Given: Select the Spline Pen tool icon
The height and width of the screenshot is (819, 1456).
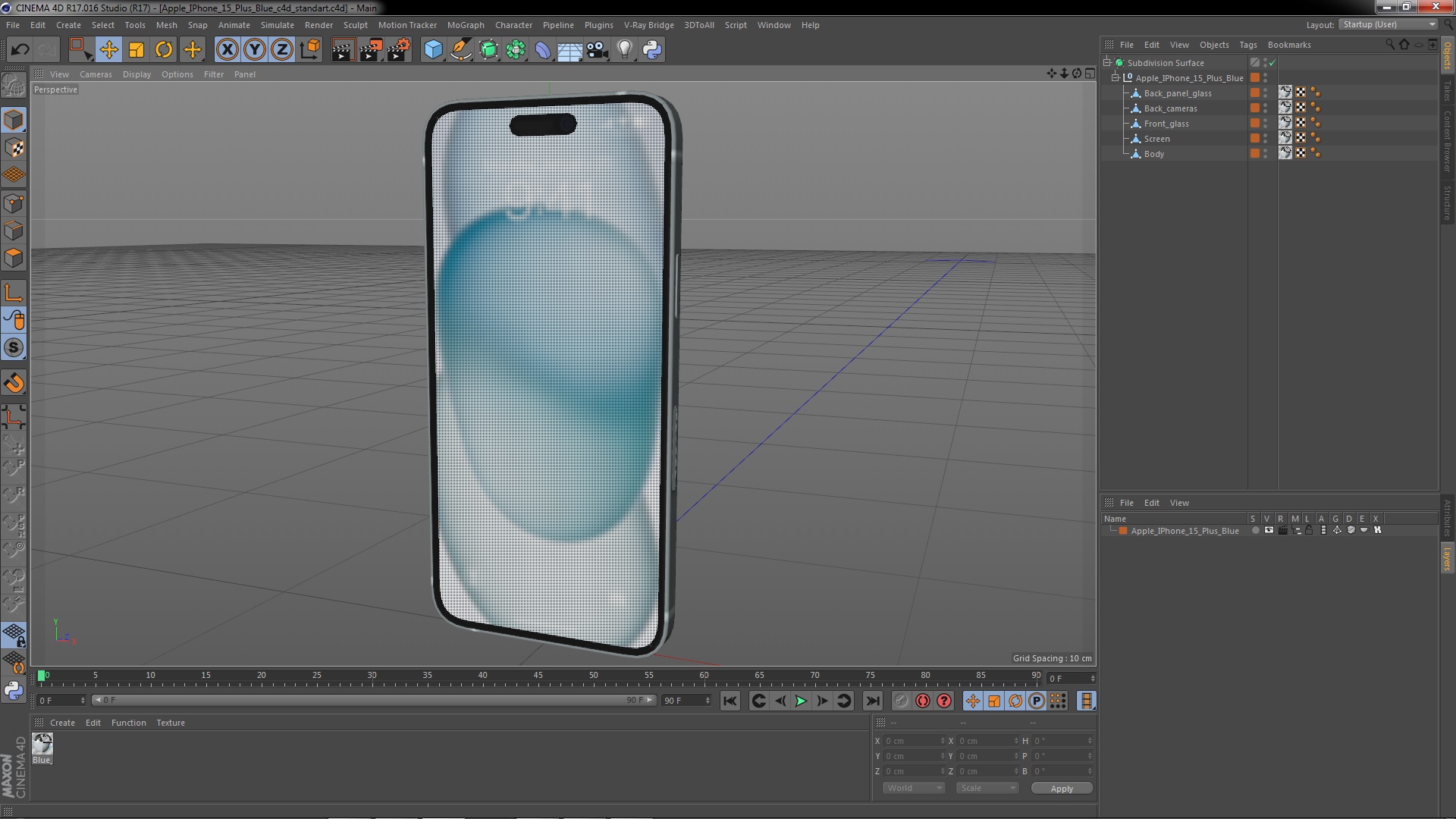Looking at the screenshot, I should (460, 50).
